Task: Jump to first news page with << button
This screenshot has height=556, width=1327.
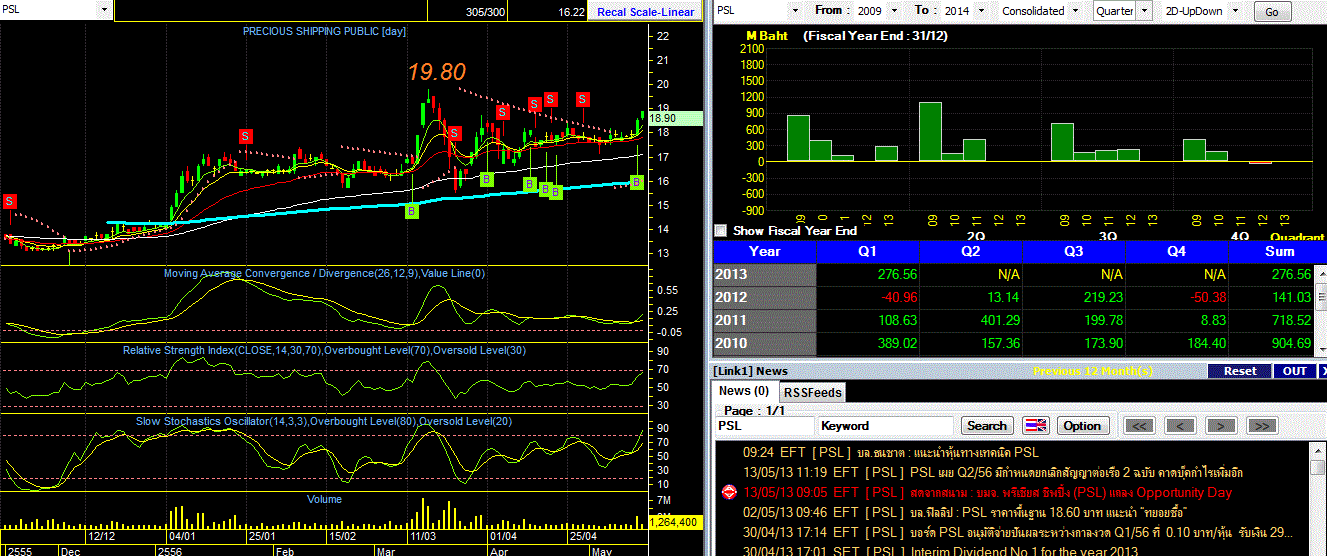Action: (x=1139, y=426)
